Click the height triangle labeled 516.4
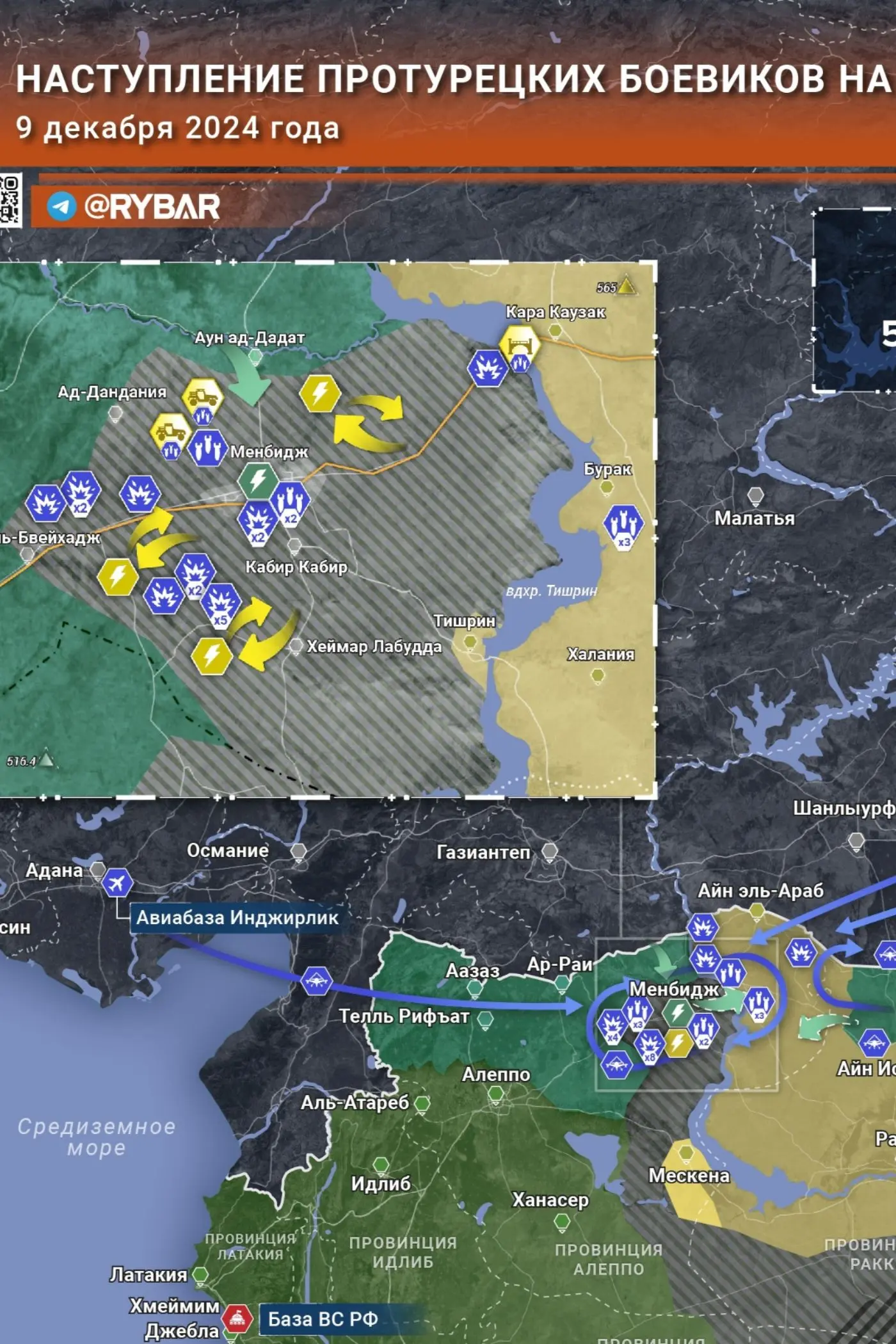896x1344 pixels. [46, 760]
